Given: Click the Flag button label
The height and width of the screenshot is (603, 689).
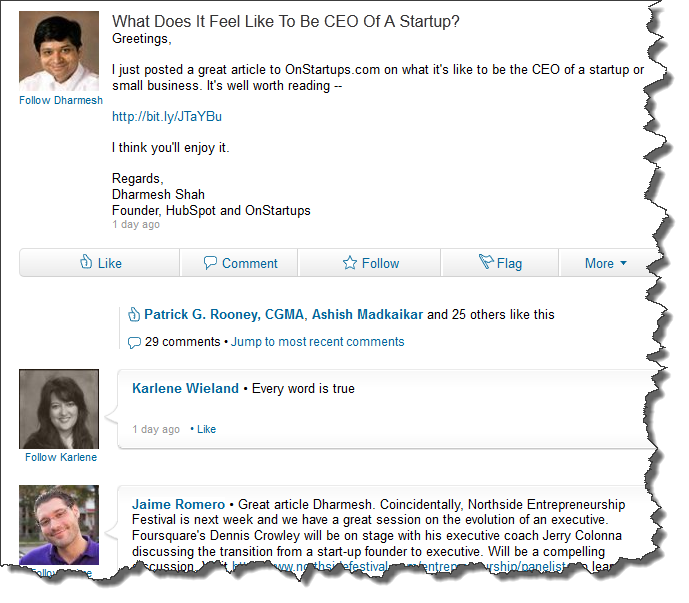Looking at the screenshot, I should tap(509, 263).
